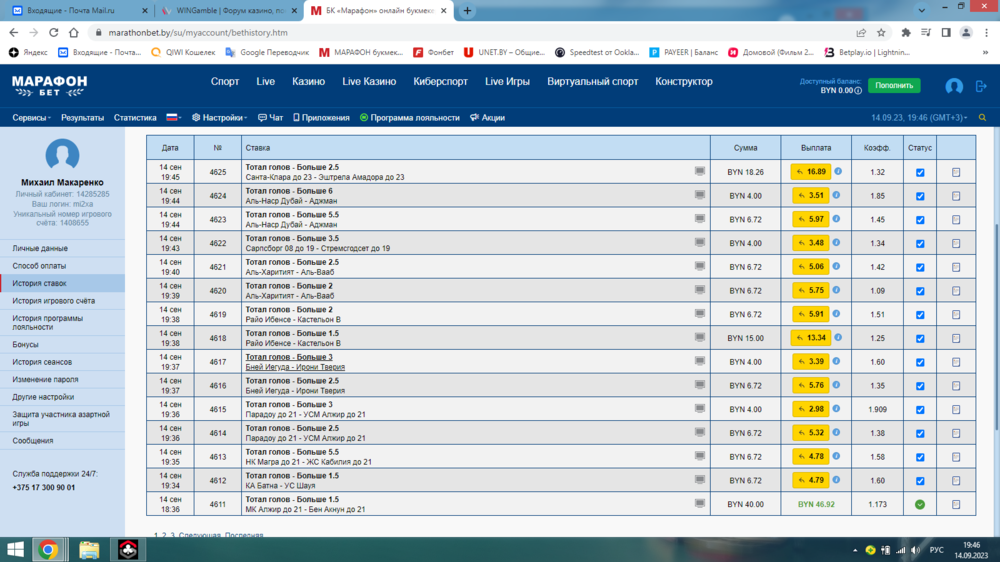Screen dimensions: 1000x562
Task: Expand the Сервисы dropdown menu
Action: click(x=32, y=118)
